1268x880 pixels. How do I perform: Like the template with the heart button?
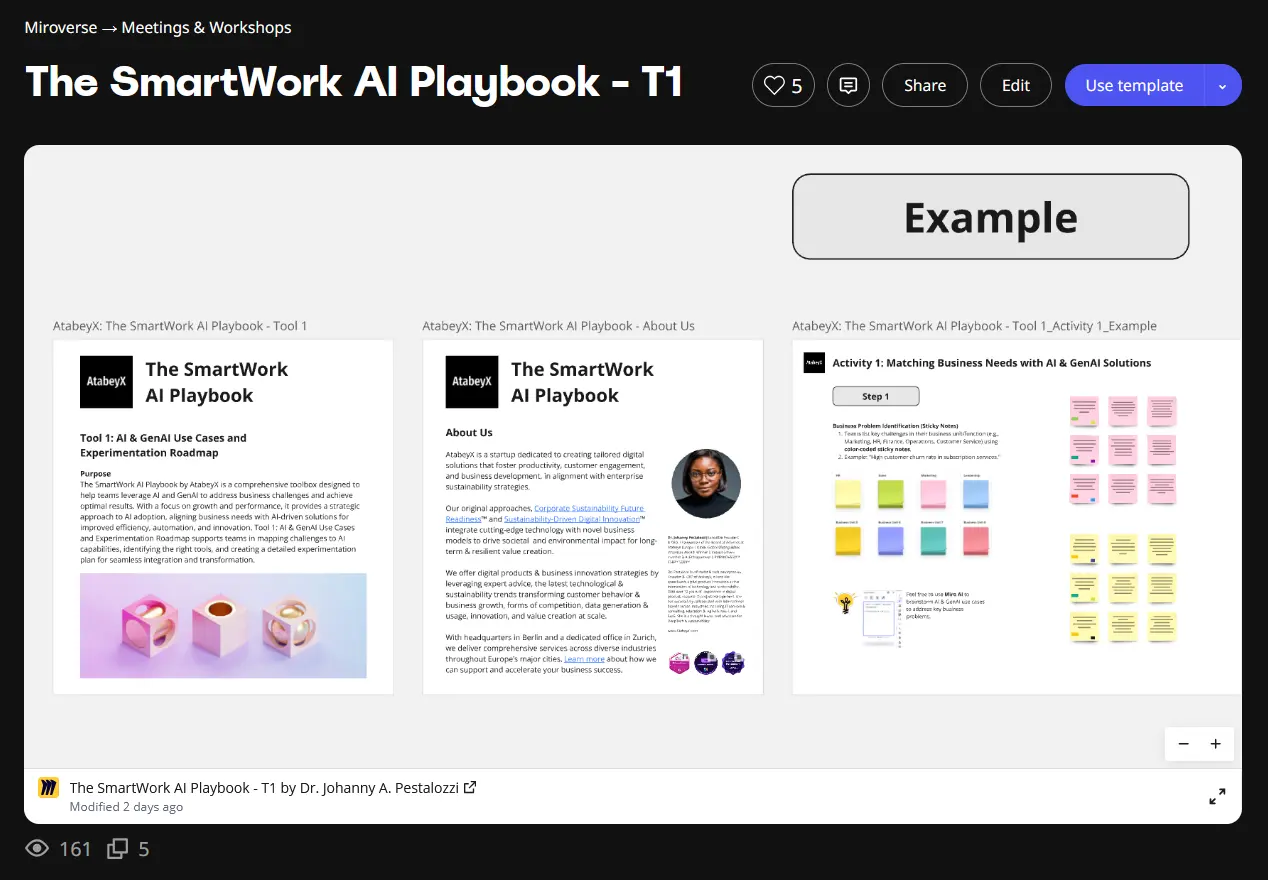tap(783, 85)
